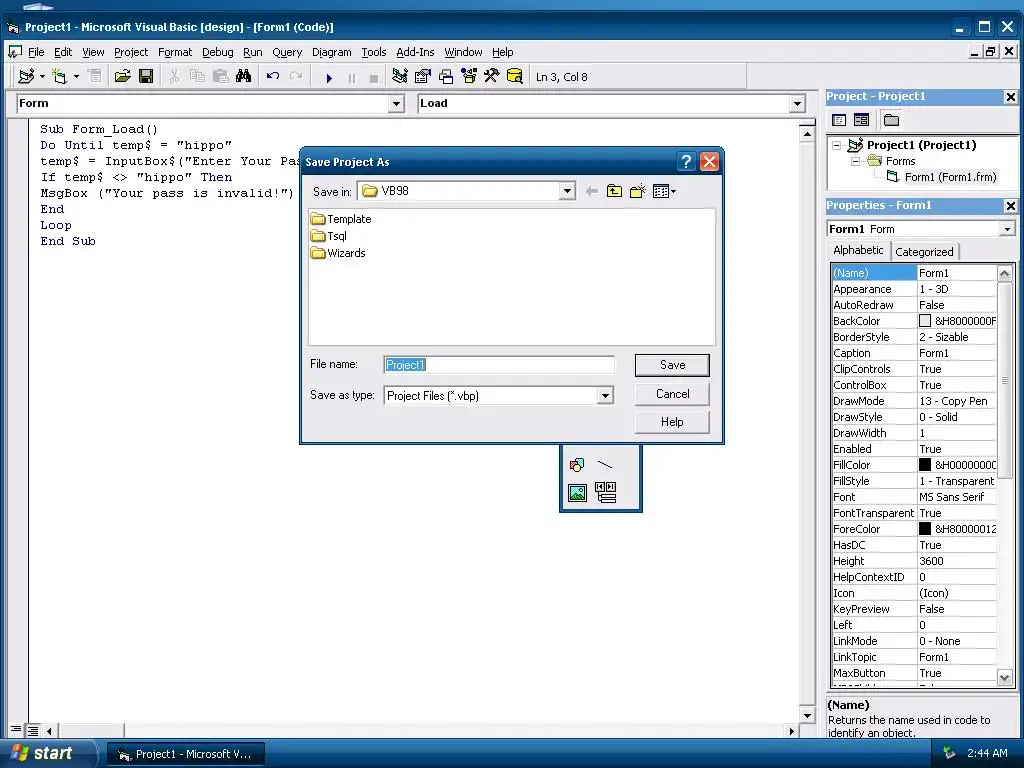Click the Procedure View icon bottom-left

(16, 730)
